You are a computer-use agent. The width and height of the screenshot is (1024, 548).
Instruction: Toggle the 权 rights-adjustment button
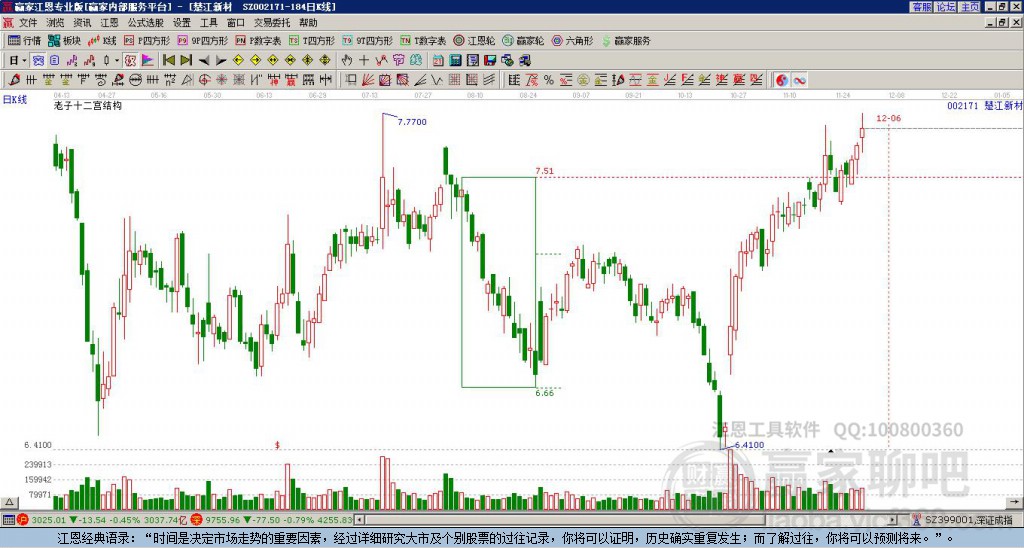pyautogui.click(x=130, y=61)
